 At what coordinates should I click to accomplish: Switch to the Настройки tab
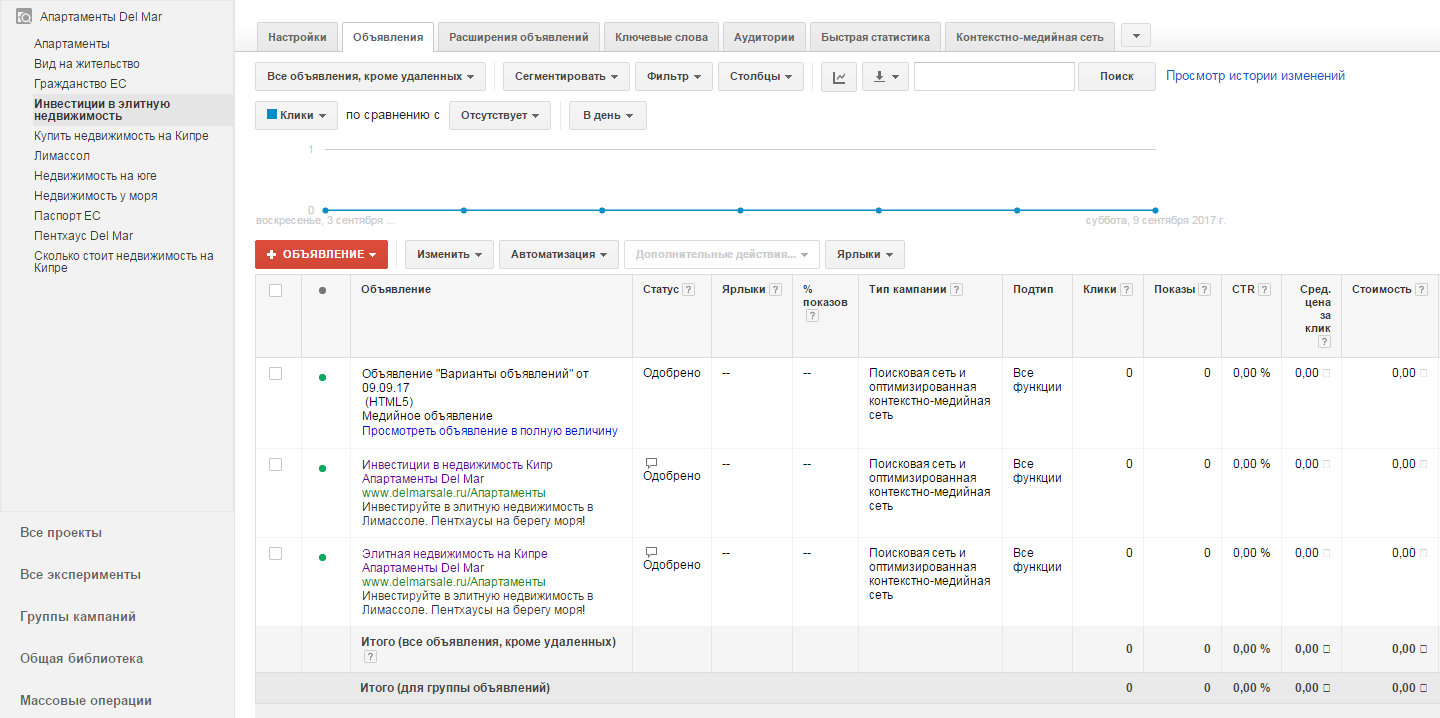pyautogui.click(x=297, y=37)
